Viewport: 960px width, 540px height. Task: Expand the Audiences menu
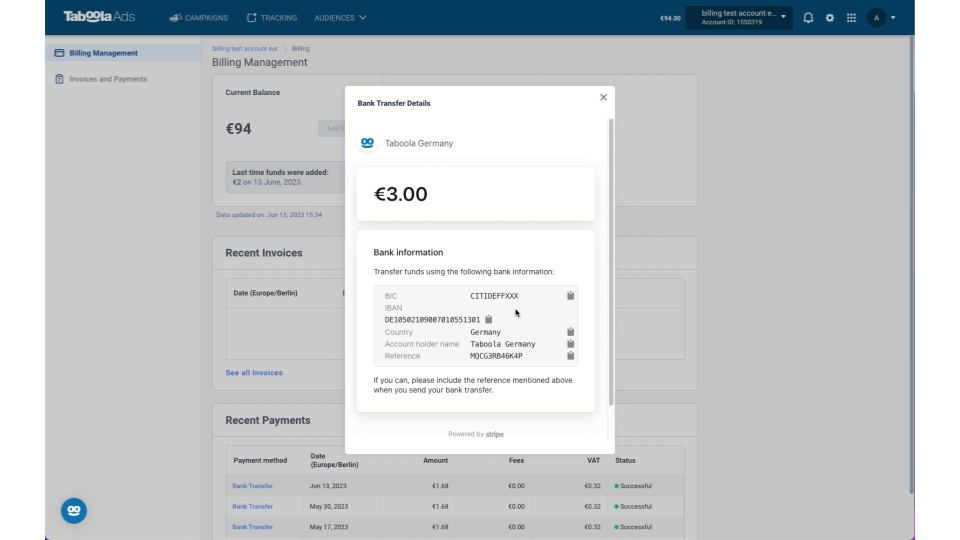point(340,18)
